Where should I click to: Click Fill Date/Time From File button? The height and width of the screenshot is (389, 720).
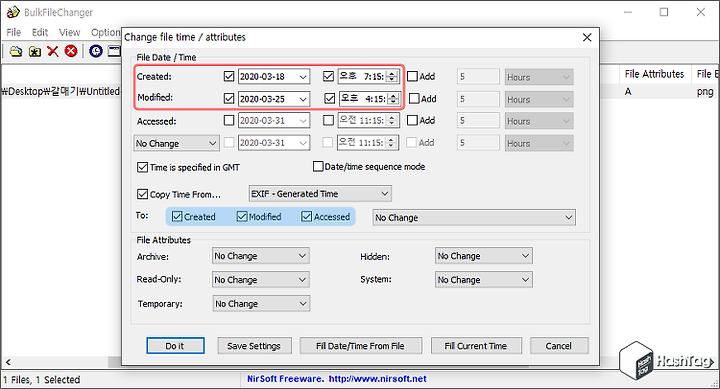pyautogui.click(x=360, y=346)
